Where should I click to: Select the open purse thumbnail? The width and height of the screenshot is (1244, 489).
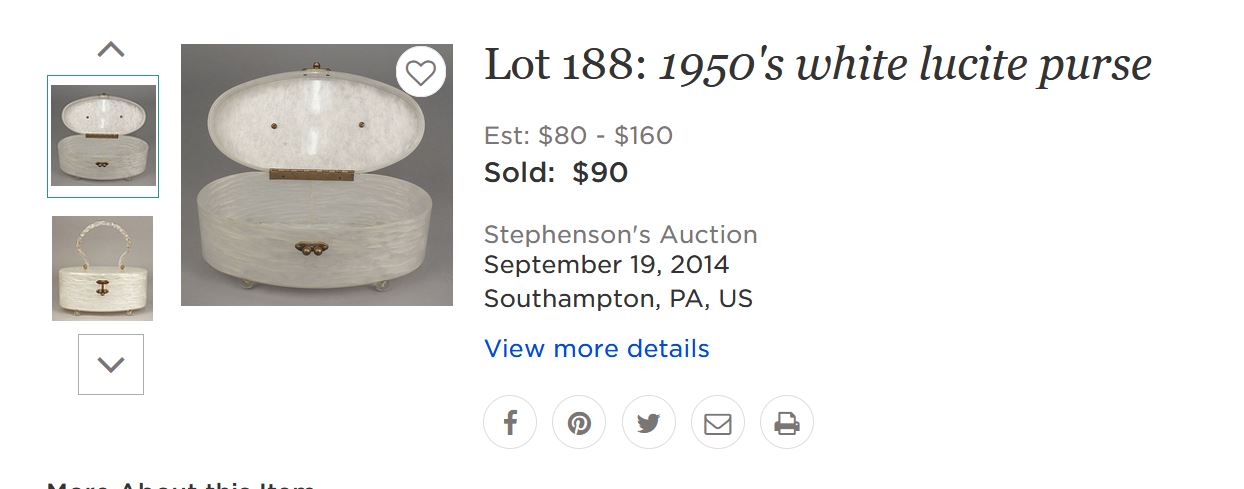(102, 136)
